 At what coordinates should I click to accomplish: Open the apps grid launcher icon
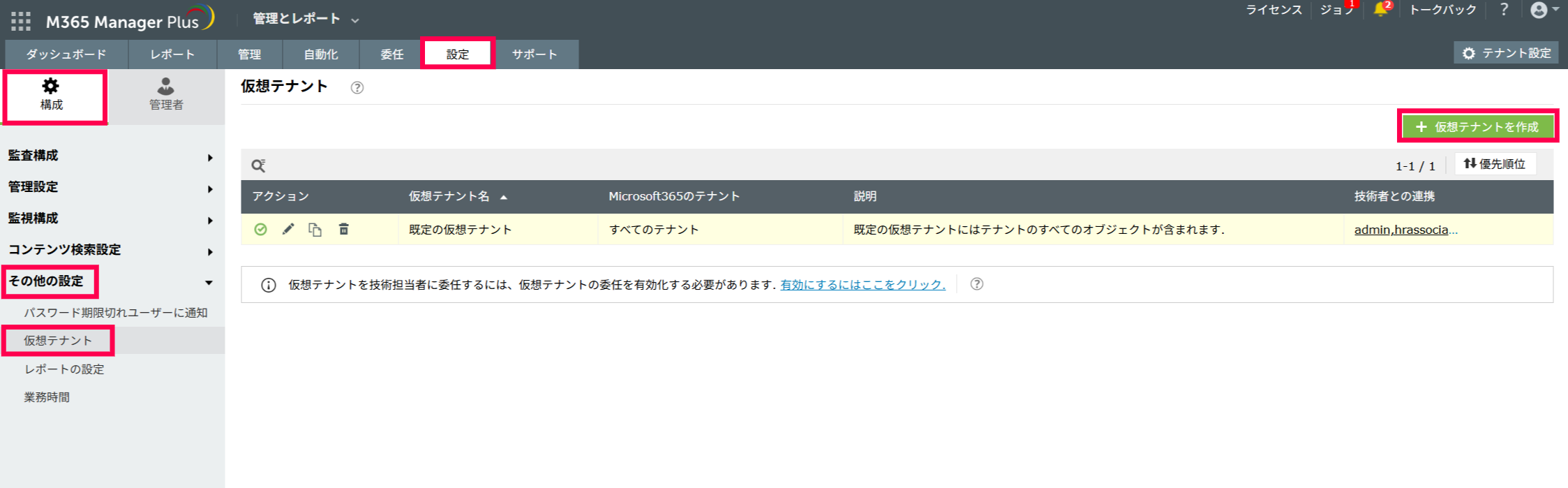click(21, 21)
